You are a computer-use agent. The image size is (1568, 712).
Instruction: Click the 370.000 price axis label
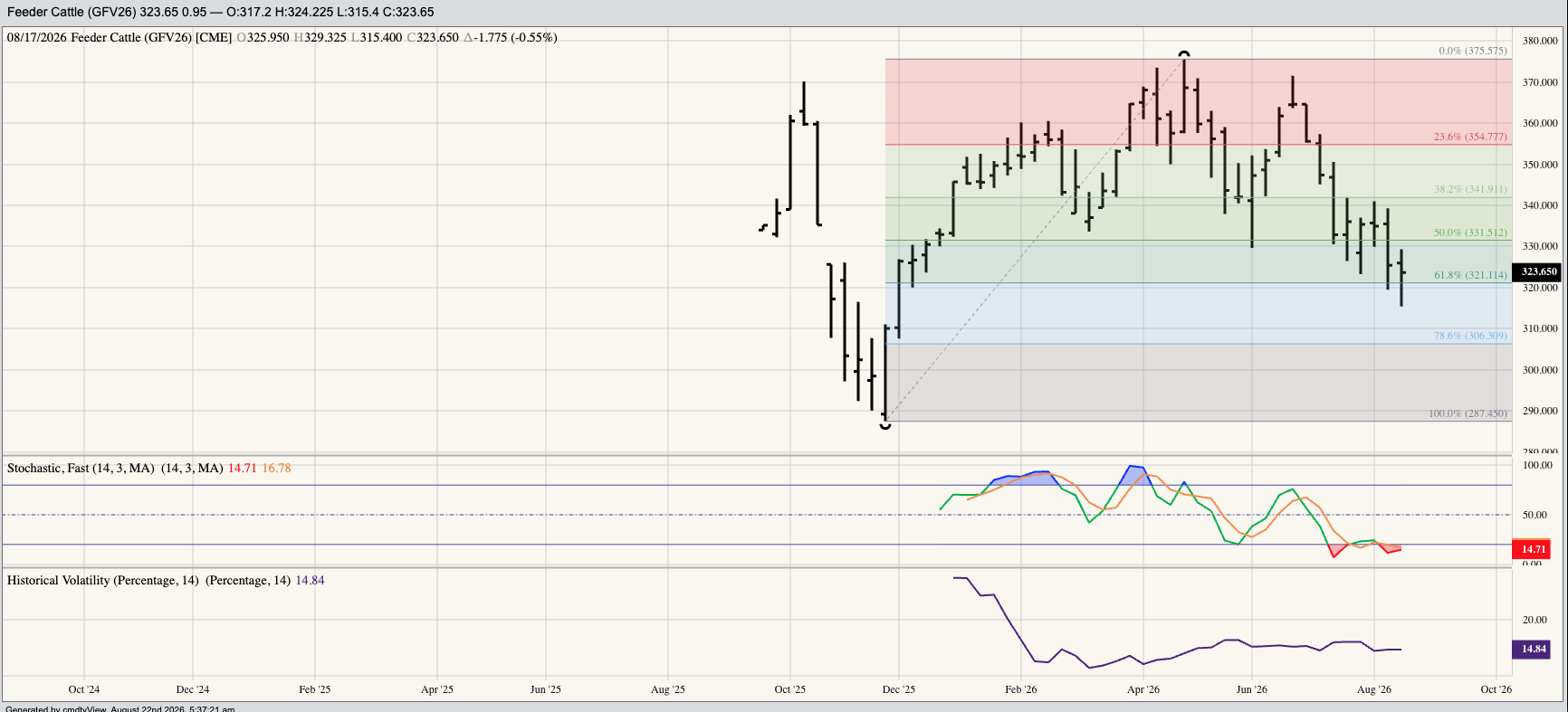pyautogui.click(x=1540, y=82)
